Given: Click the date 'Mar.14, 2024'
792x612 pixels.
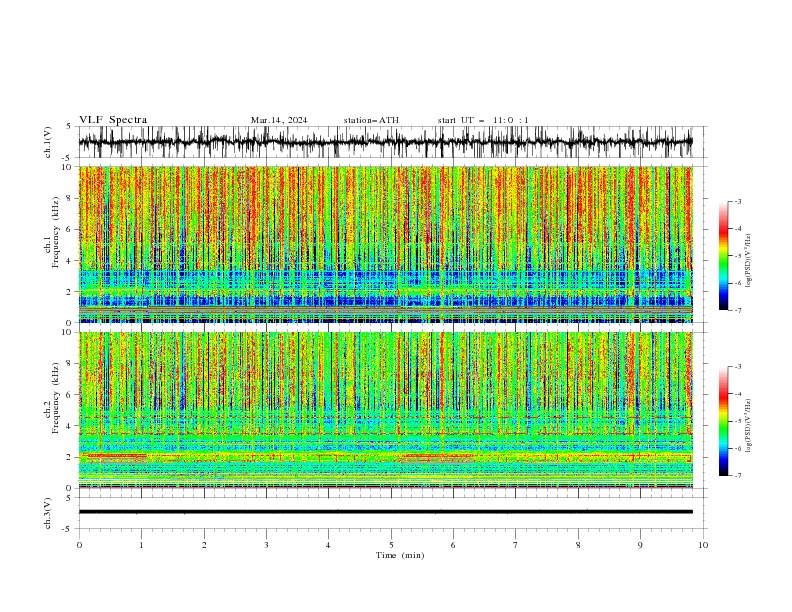Looking at the screenshot, I should click(x=279, y=120).
